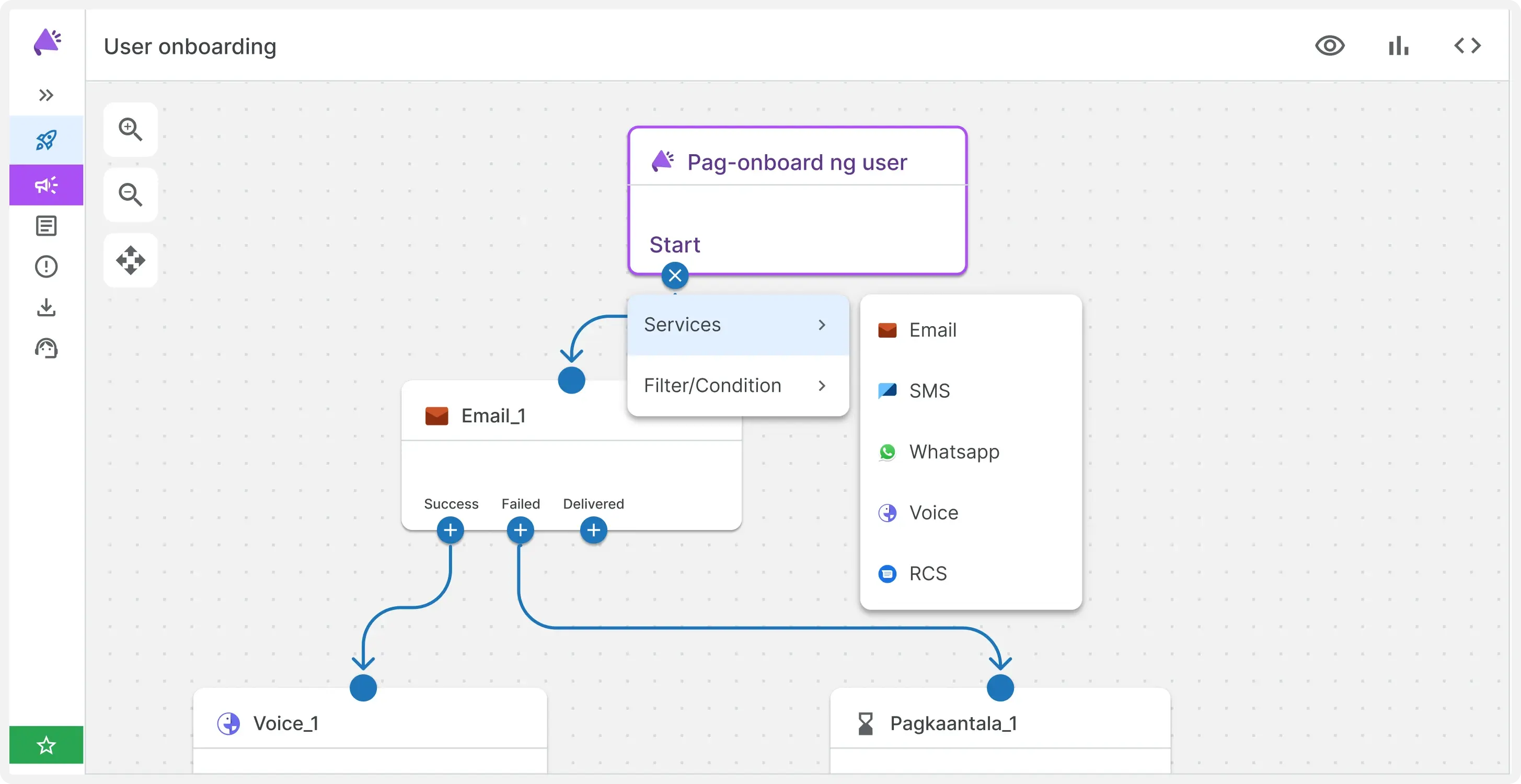Viewport: 1521px width, 784px height.
Task: Click the green star button
Action: click(46, 745)
